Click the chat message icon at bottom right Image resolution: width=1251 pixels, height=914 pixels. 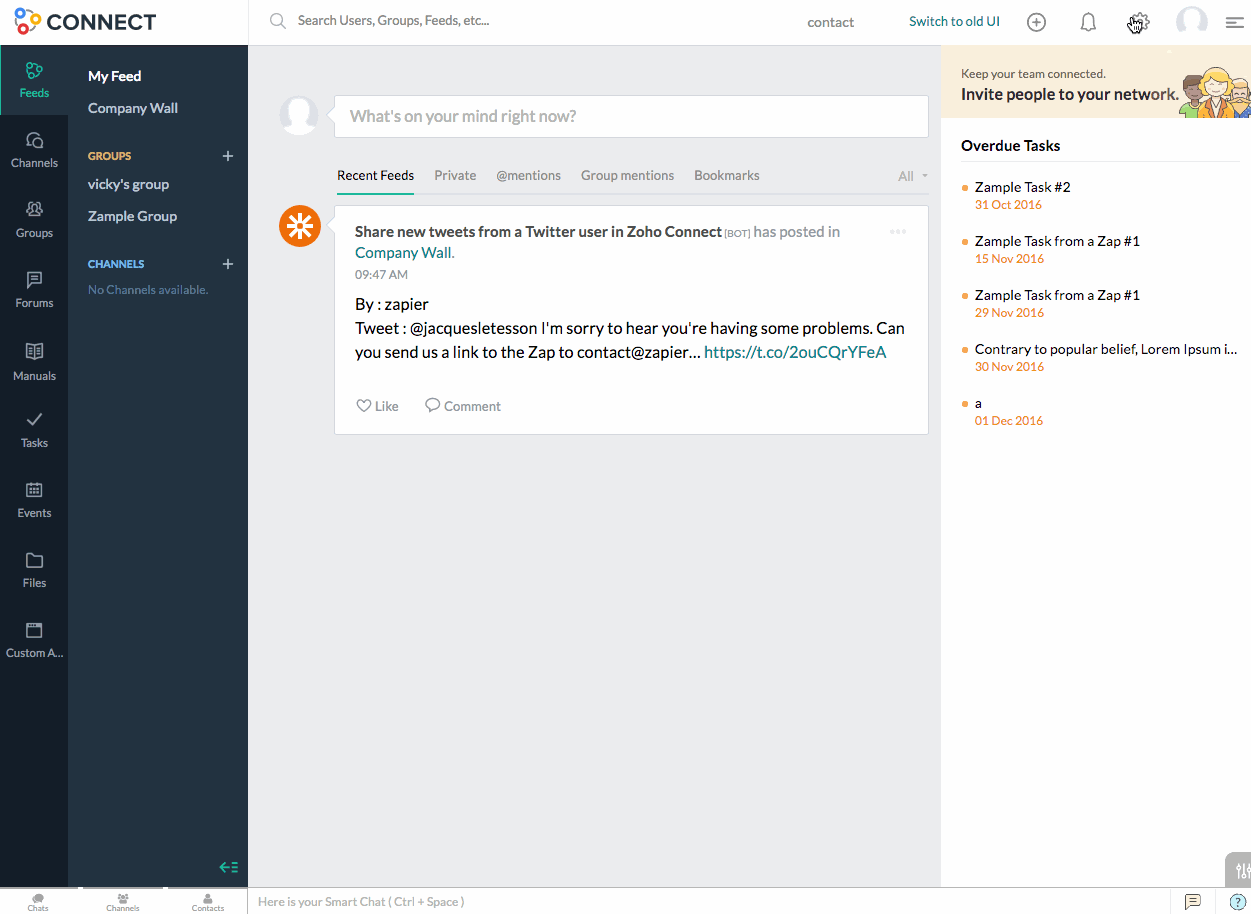coord(1192,901)
